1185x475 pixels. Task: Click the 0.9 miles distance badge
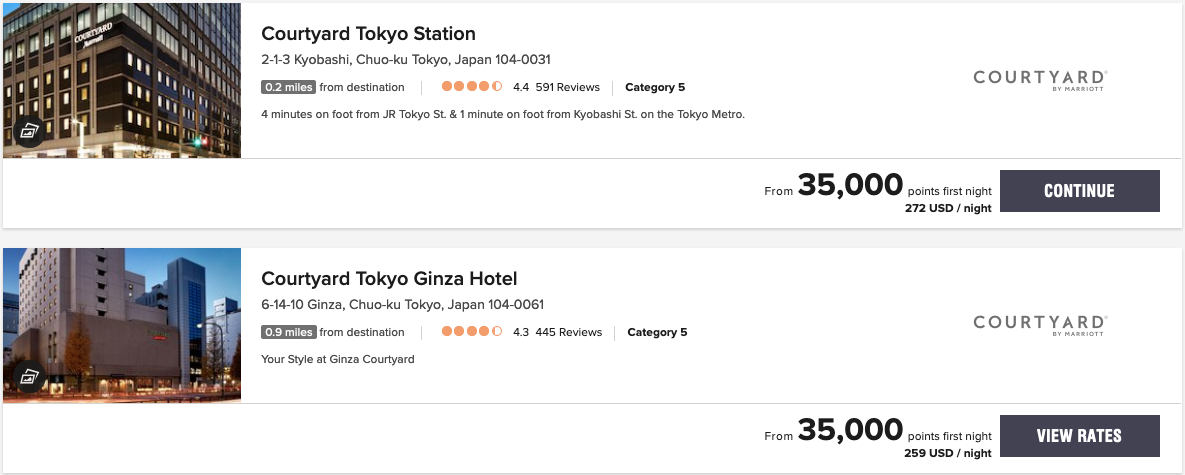(288, 332)
